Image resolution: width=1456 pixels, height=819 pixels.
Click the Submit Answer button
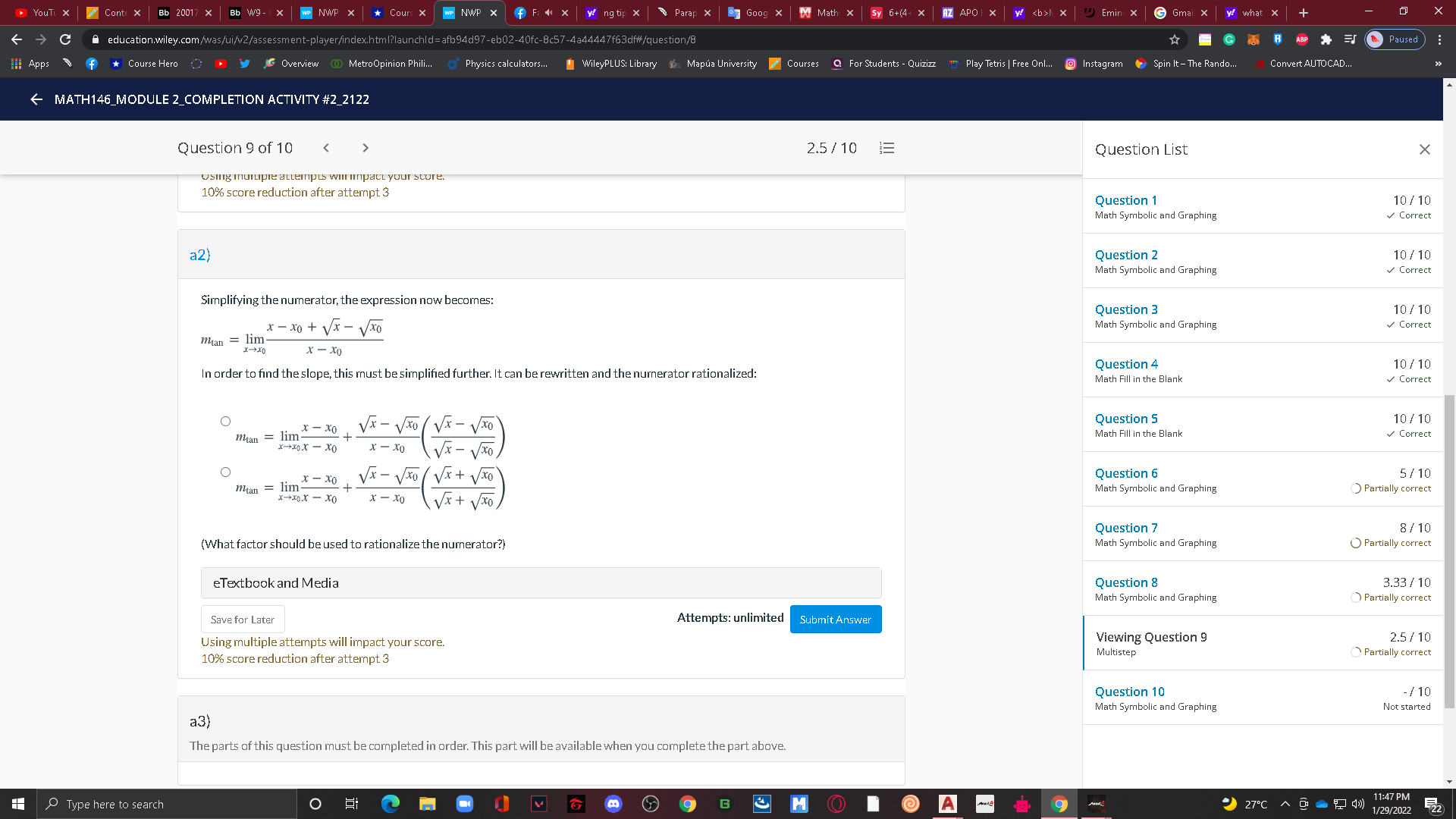point(835,619)
